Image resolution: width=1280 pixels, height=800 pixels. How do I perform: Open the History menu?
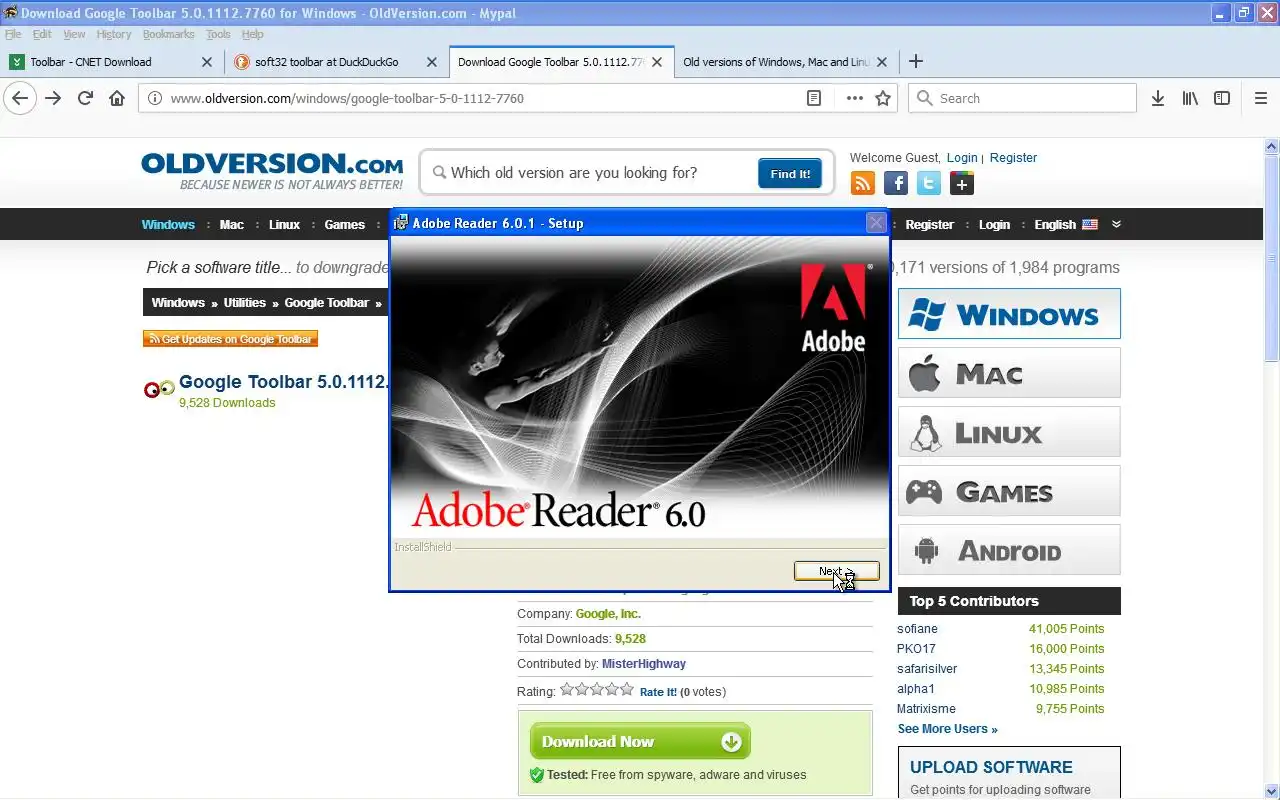point(114,34)
